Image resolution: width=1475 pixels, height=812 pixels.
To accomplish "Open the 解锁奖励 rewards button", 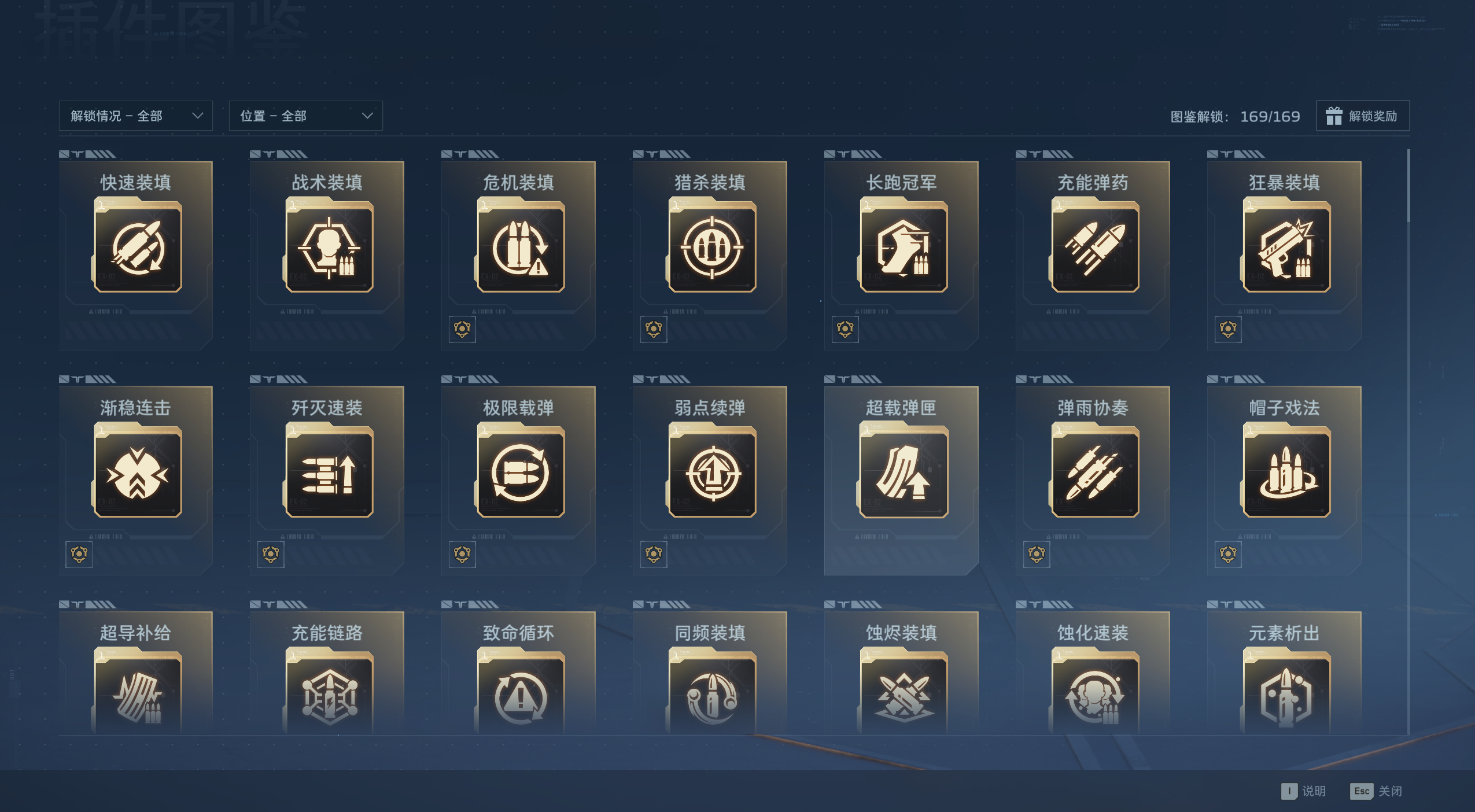I will coord(1363,116).
